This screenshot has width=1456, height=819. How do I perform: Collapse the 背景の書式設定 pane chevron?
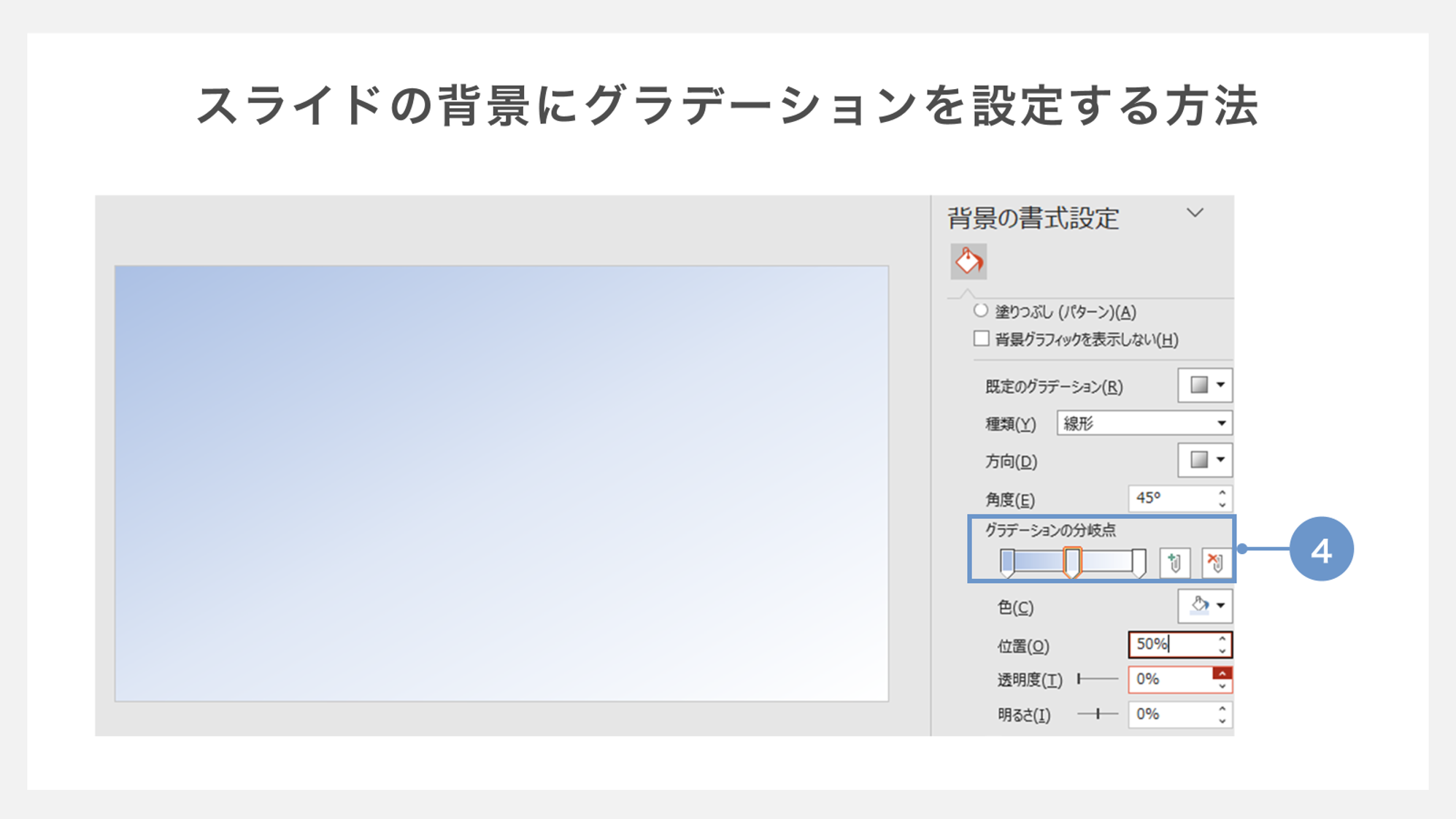pos(1195,213)
